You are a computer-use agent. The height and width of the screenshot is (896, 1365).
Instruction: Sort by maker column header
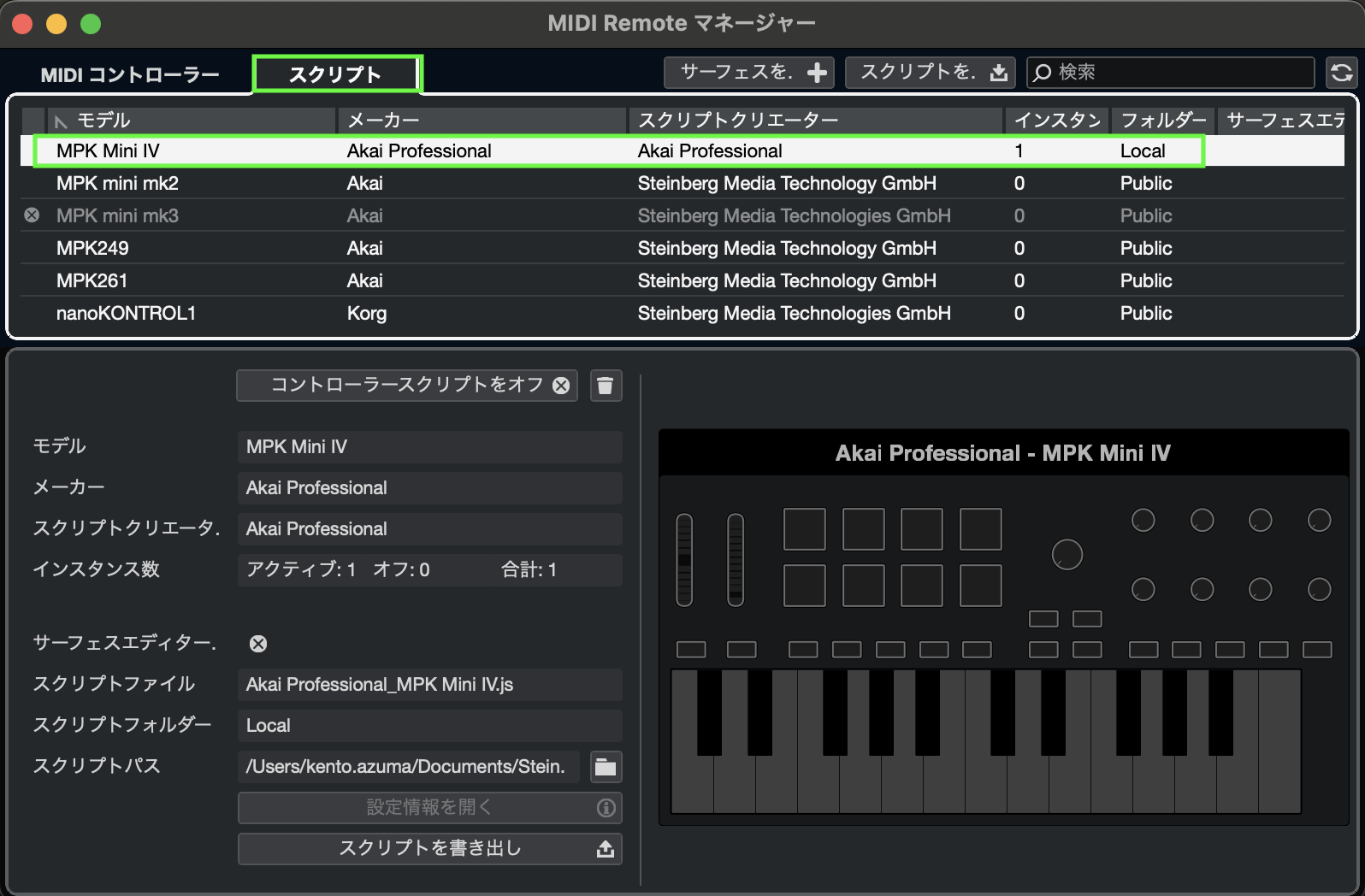point(479,121)
